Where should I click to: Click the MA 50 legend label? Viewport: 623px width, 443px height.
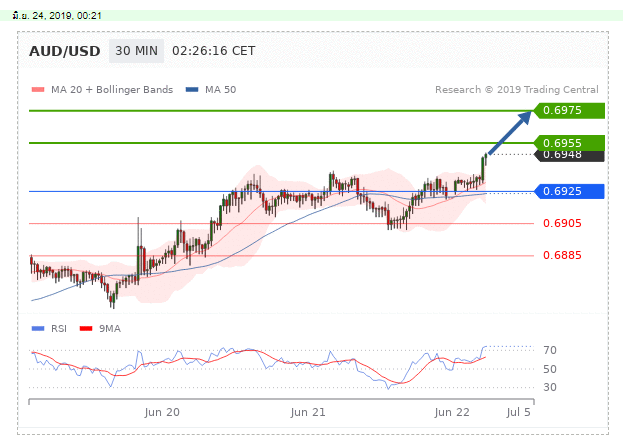221,90
